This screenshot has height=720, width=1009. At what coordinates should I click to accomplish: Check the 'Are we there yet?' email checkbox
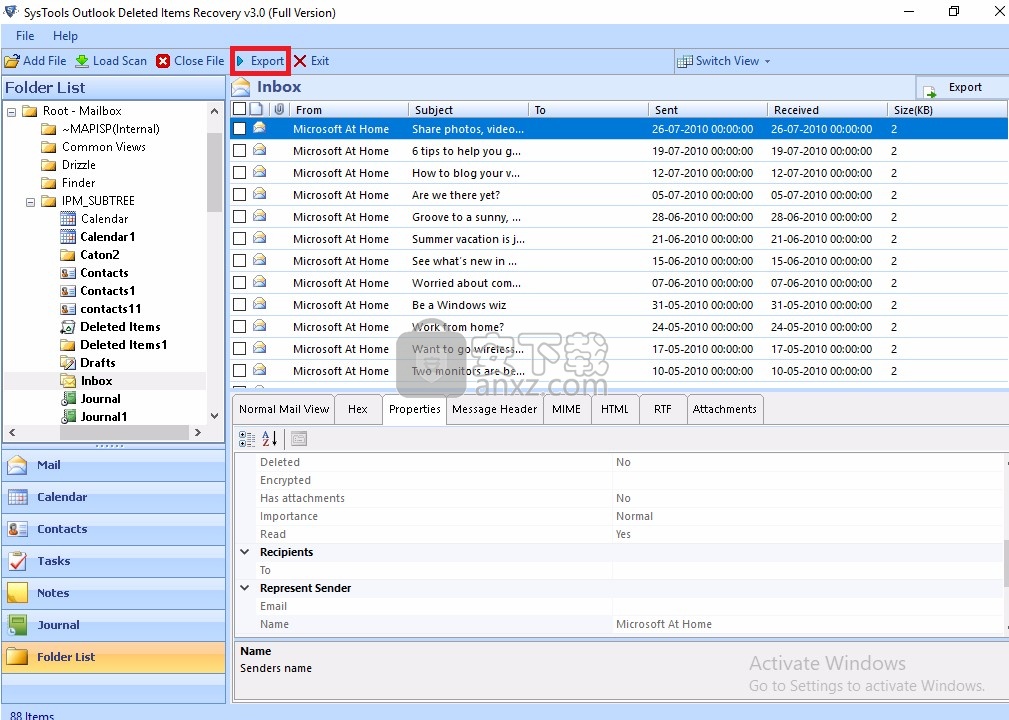click(239, 194)
